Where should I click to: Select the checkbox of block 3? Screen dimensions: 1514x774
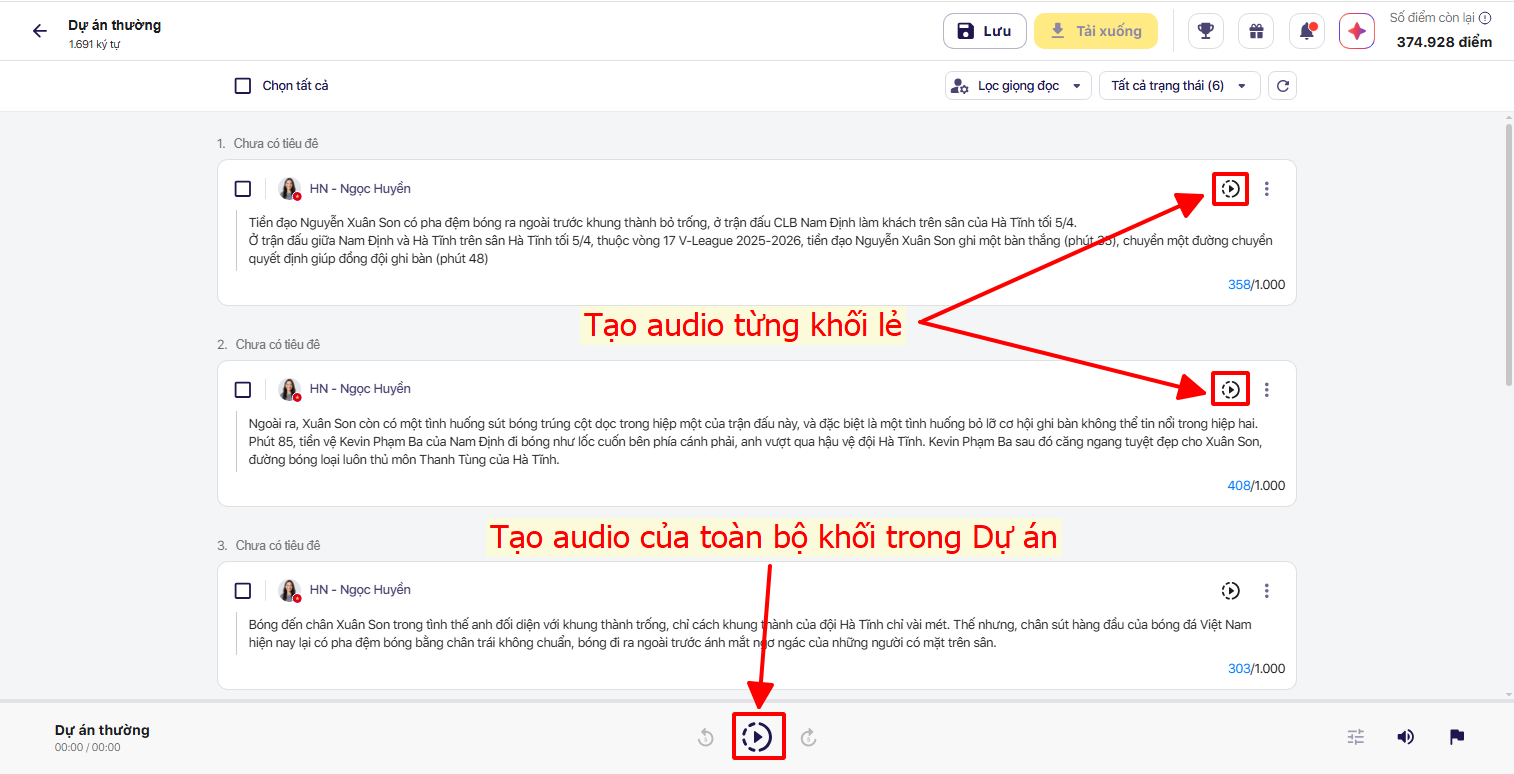pos(243,590)
